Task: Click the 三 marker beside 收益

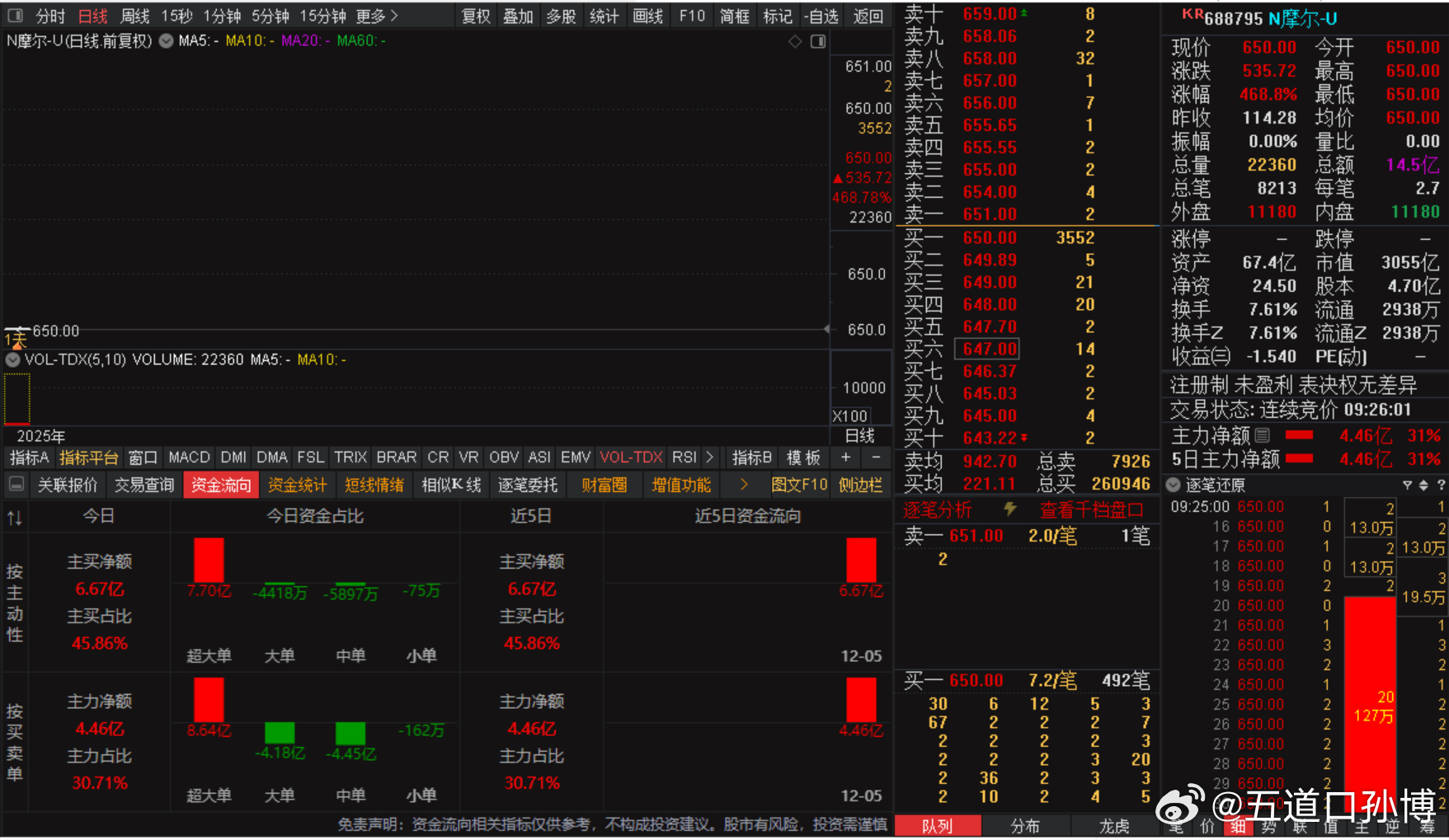Action: (x=1223, y=357)
